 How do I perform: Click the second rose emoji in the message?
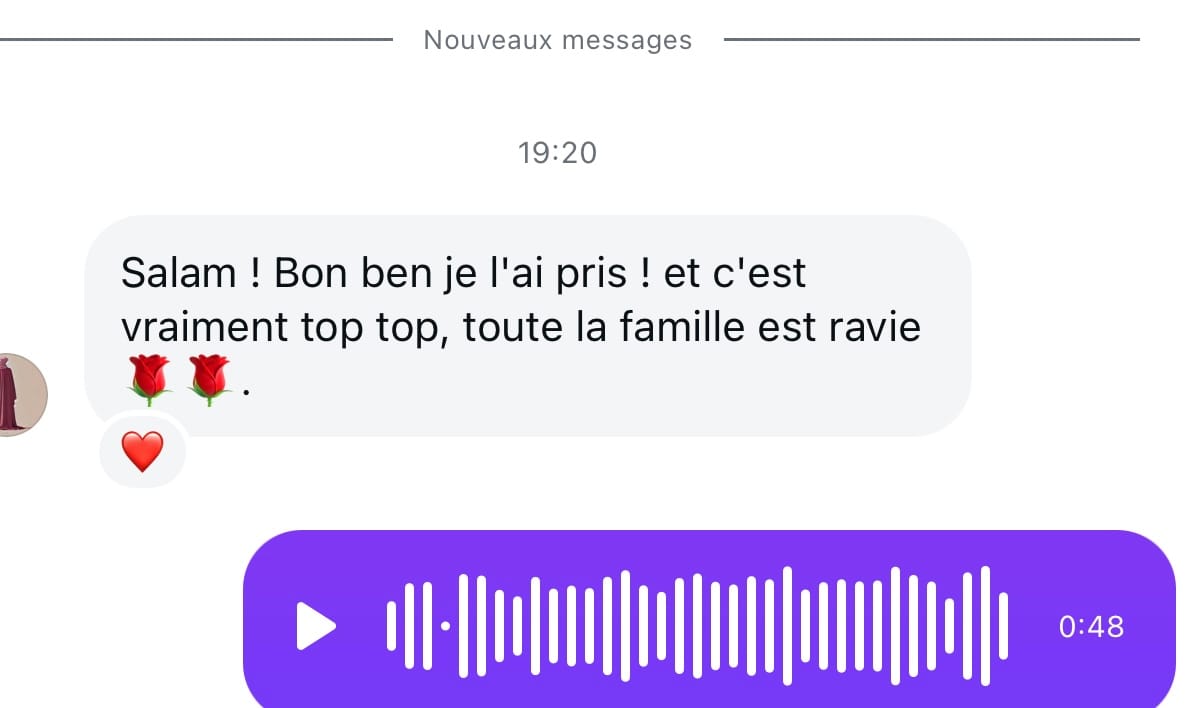[x=210, y=380]
